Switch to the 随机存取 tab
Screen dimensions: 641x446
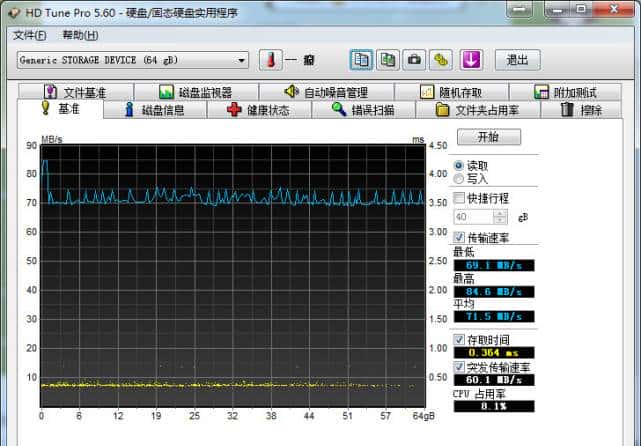[x=452, y=92]
